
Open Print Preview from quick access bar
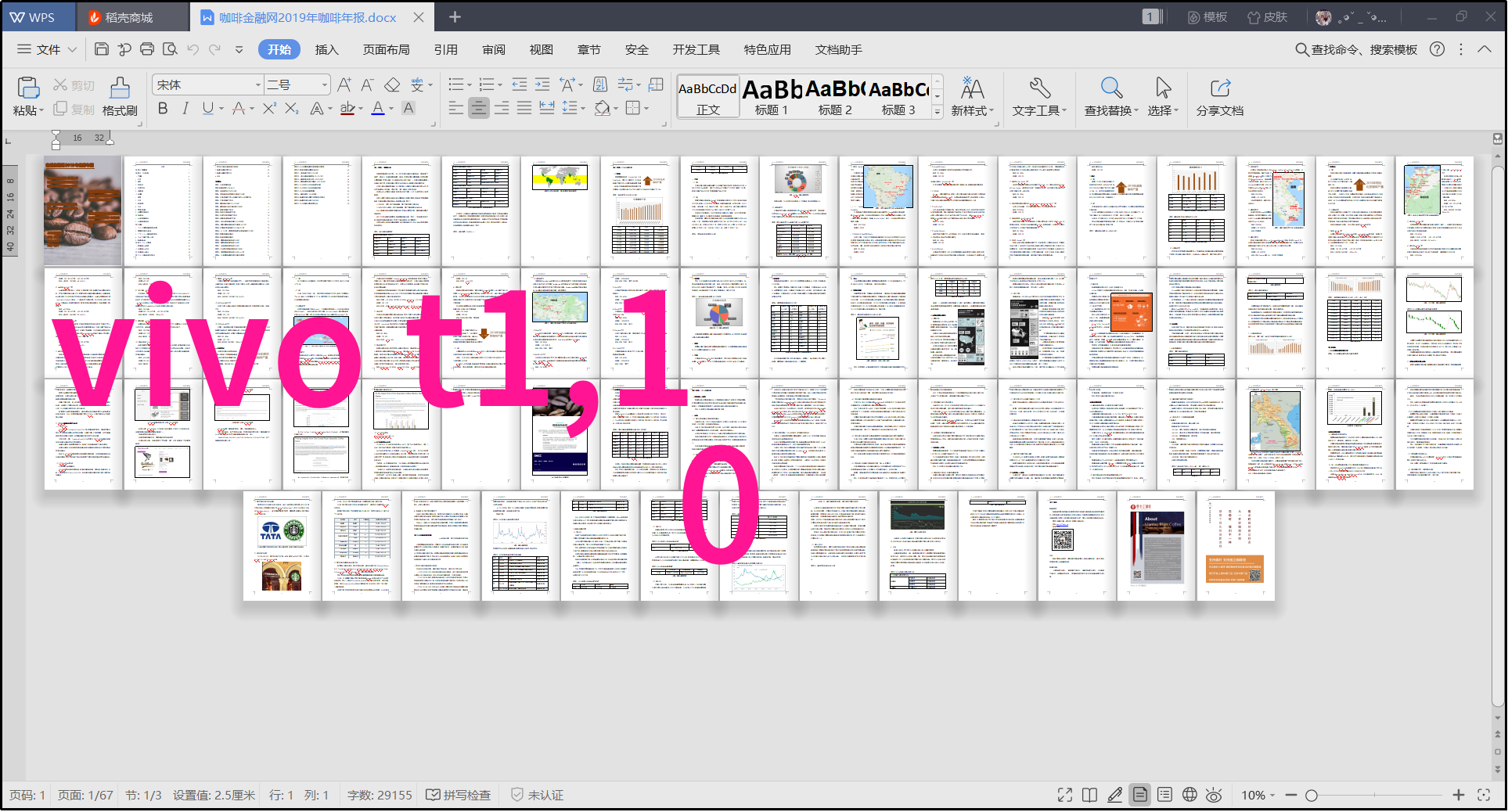pos(170,49)
